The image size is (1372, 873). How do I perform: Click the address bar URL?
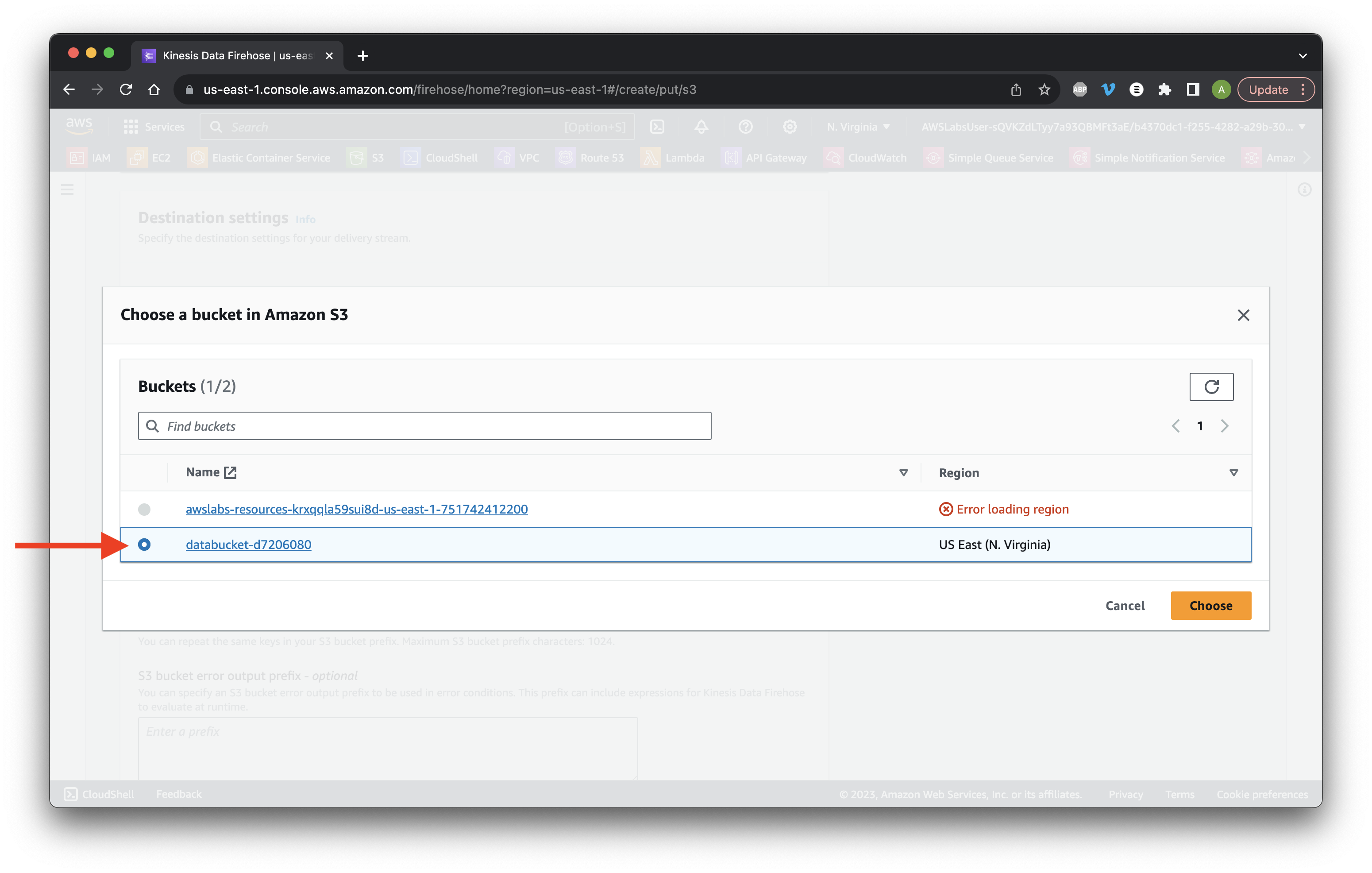(x=450, y=89)
